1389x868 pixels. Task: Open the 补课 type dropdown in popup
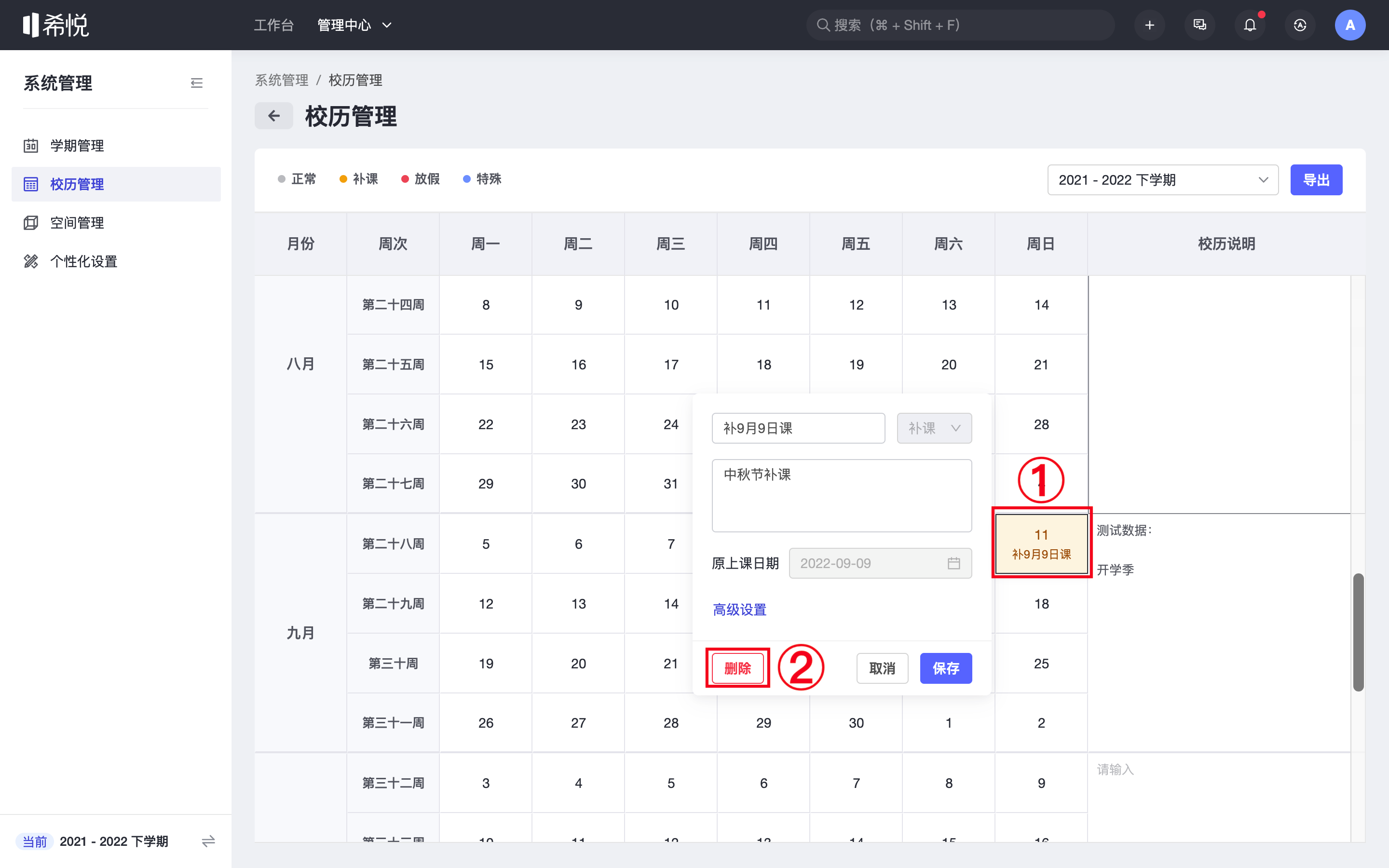(x=934, y=428)
